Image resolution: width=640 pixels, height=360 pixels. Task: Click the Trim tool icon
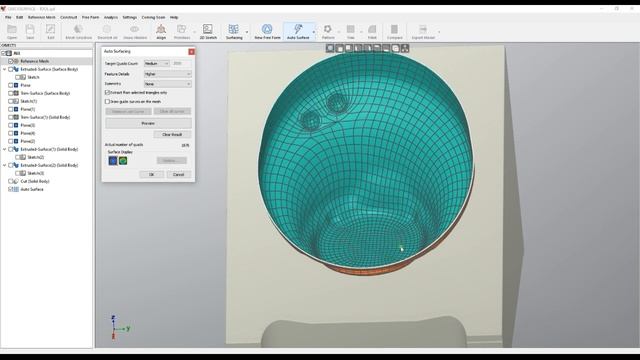pyautogui.click(x=351, y=29)
